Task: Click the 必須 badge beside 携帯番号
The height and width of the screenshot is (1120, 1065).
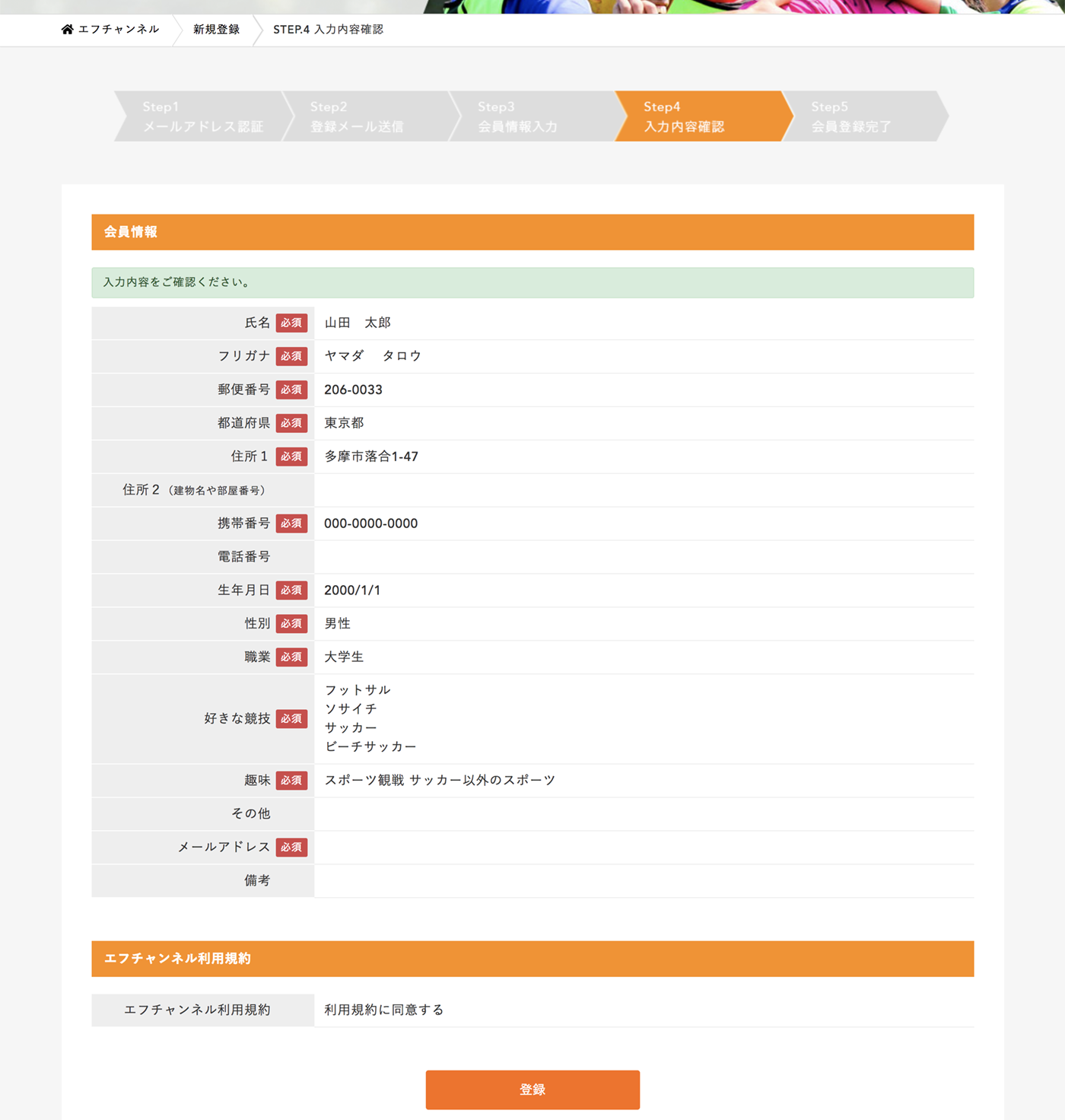Action: tap(291, 523)
